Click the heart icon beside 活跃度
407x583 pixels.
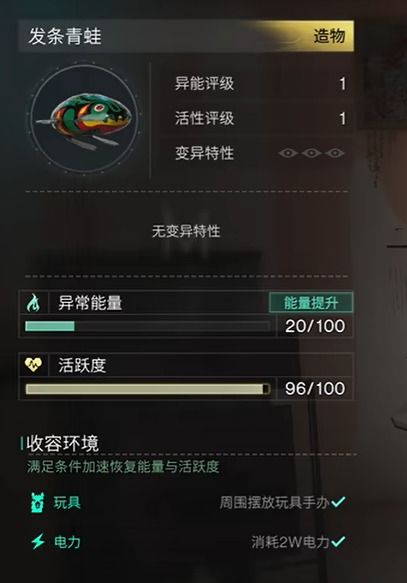(x=33, y=365)
